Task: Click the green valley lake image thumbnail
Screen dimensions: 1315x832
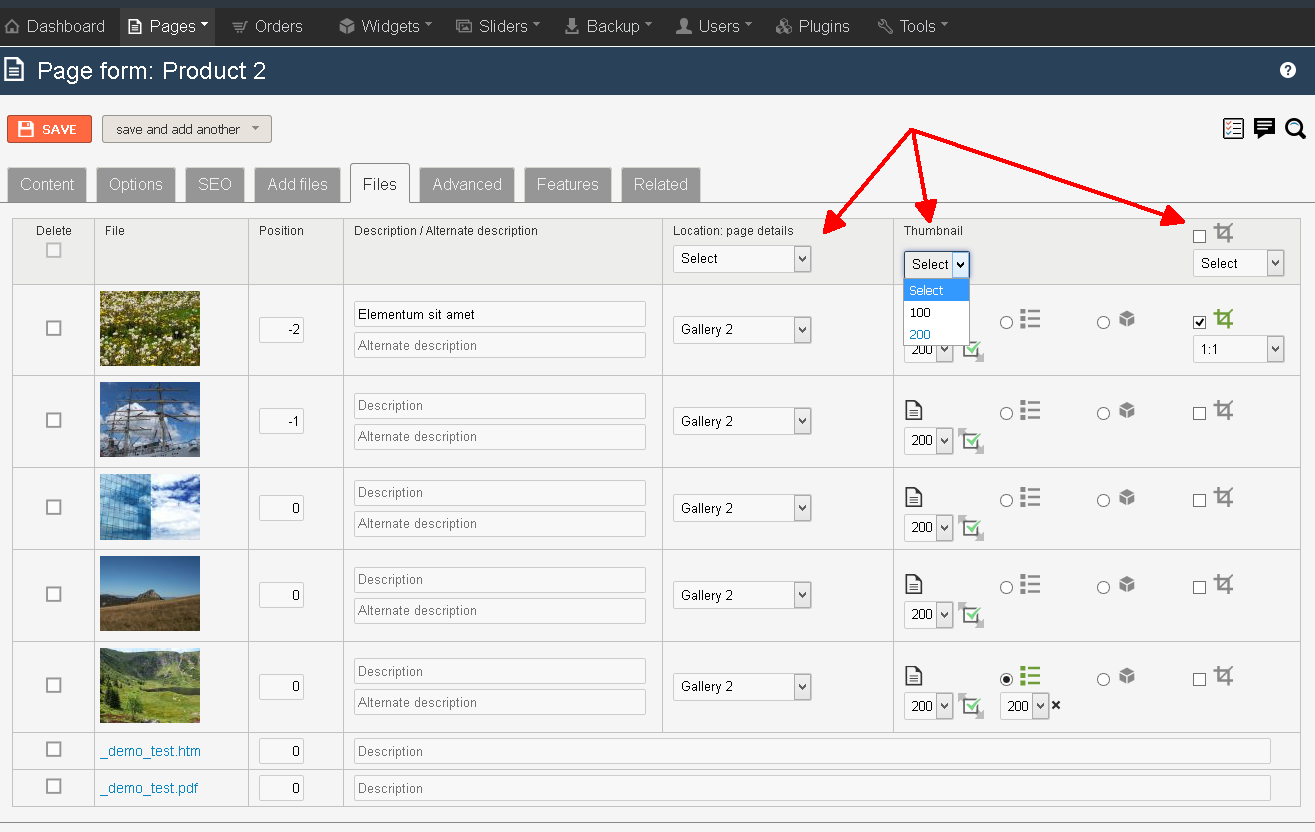Action: coord(150,685)
